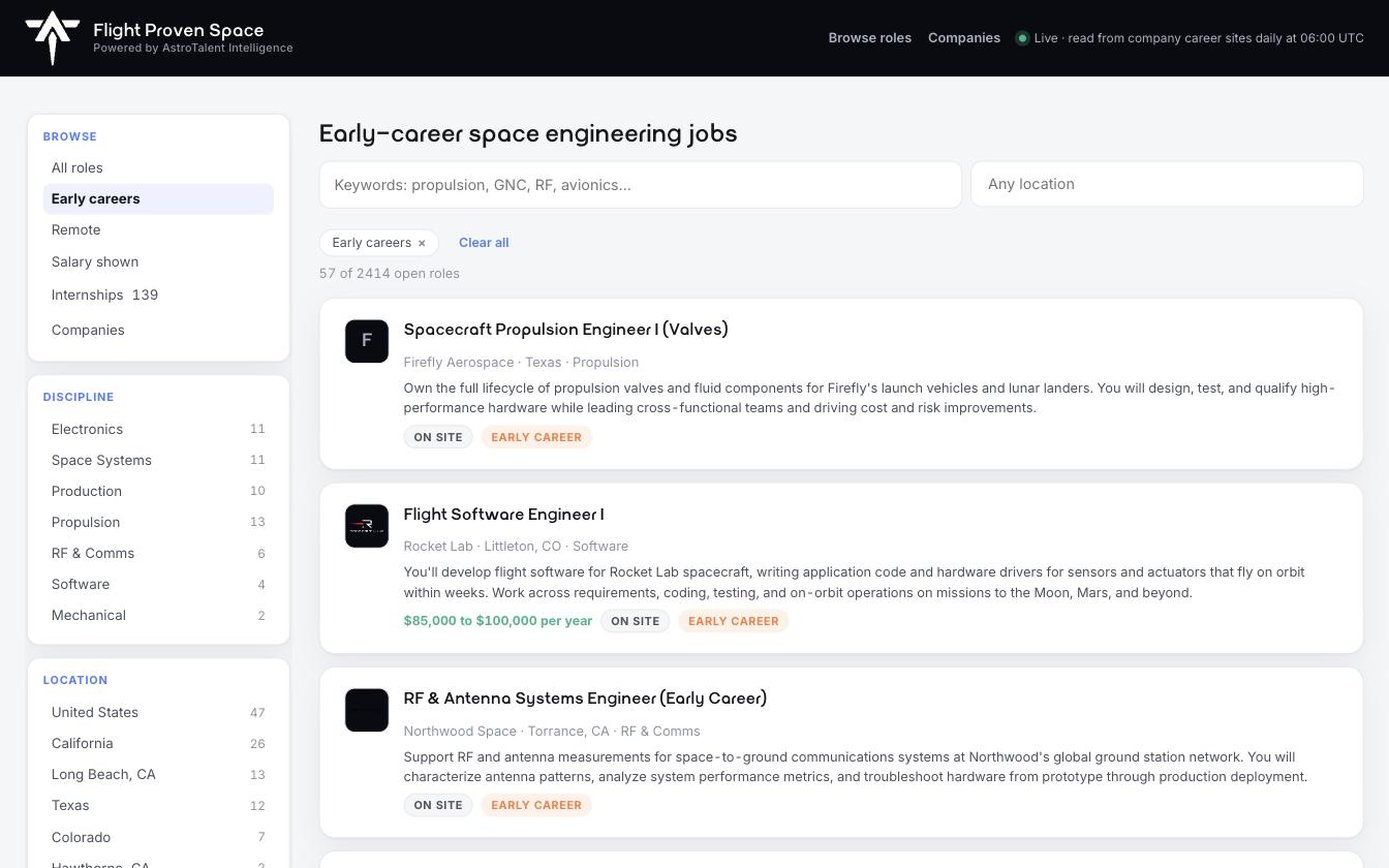The width and height of the screenshot is (1389, 868).
Task: Open Companies in the top navigation
Action: 964,38
